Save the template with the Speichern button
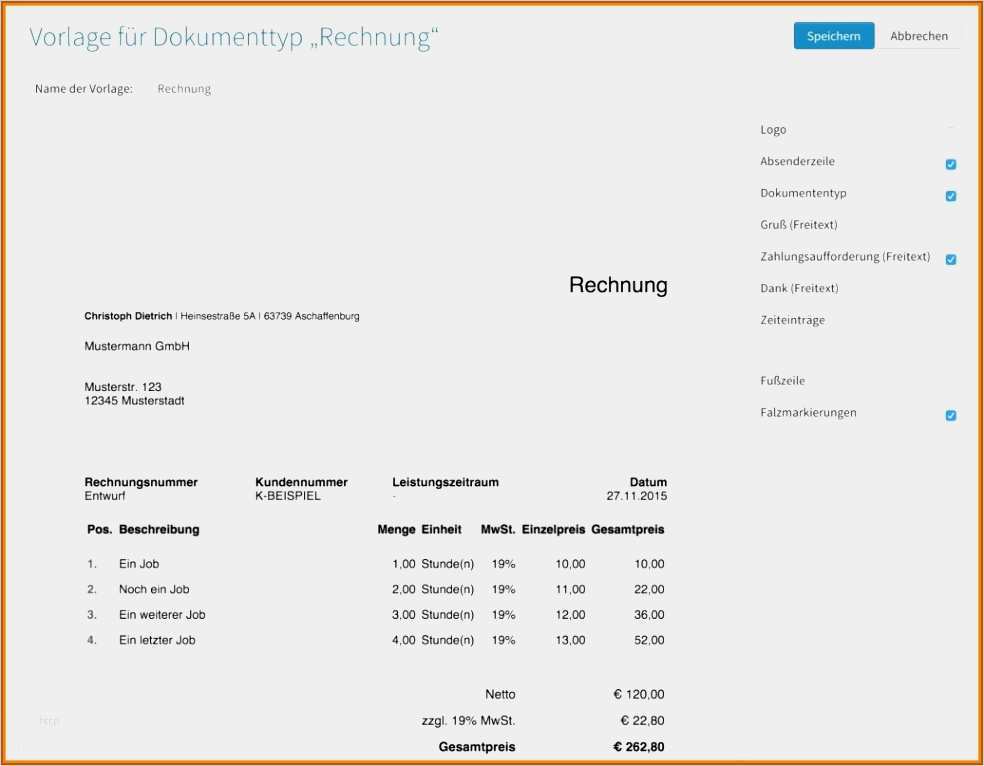Screen dimensions: 984x766 [833, 36]
